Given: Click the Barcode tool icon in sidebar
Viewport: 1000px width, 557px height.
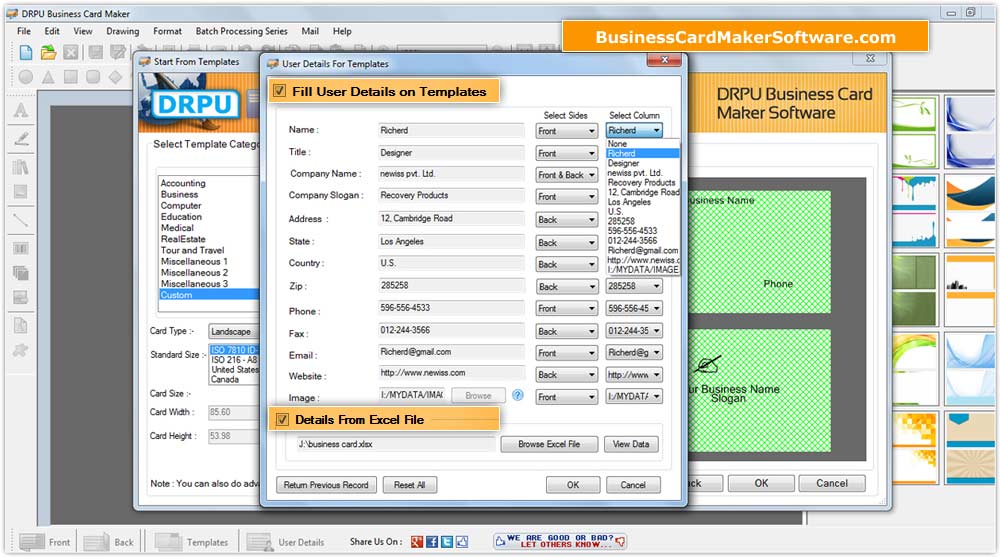Looking at the screenshot, I should pos(21,248).
